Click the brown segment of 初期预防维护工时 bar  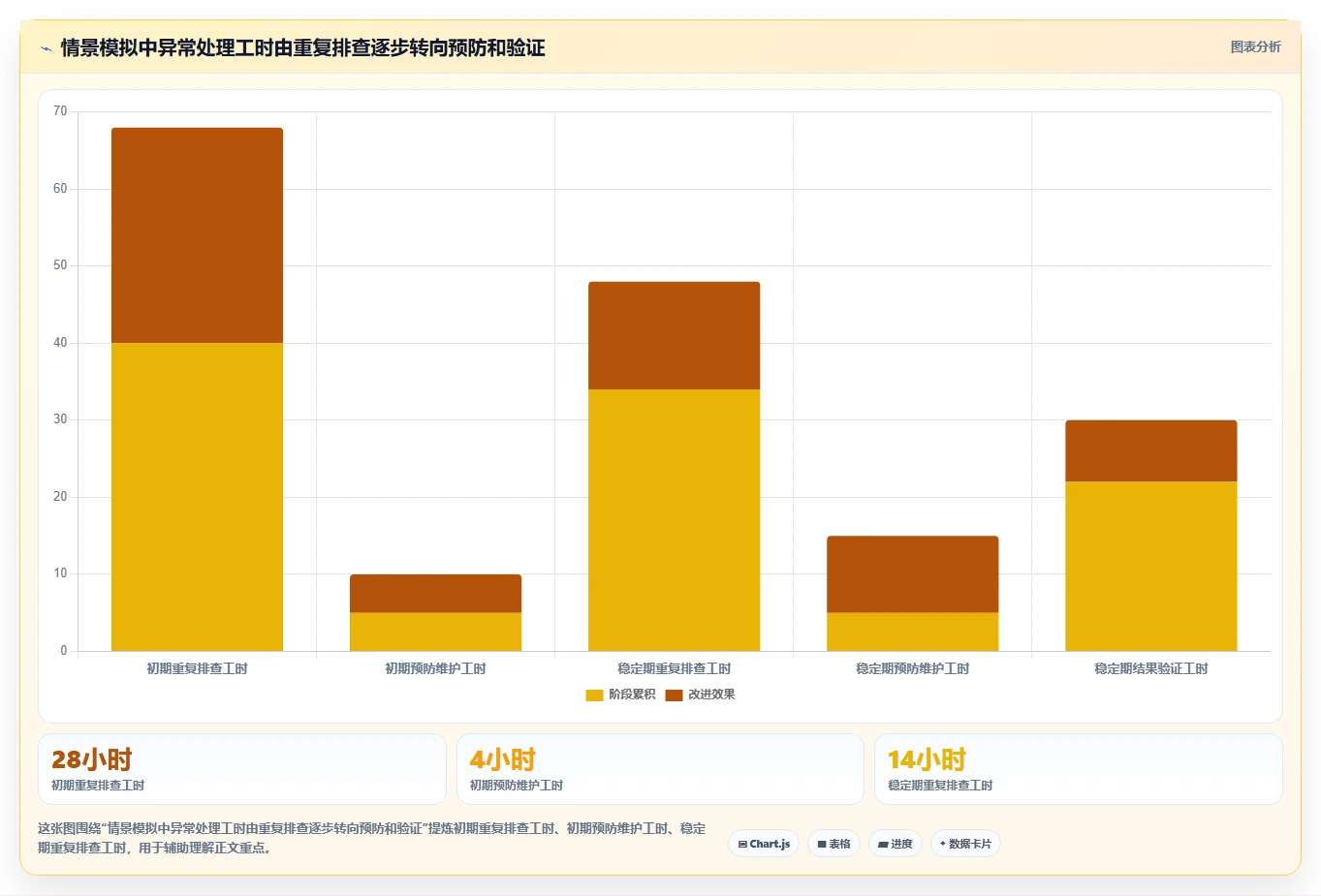(x=435, y=594)
